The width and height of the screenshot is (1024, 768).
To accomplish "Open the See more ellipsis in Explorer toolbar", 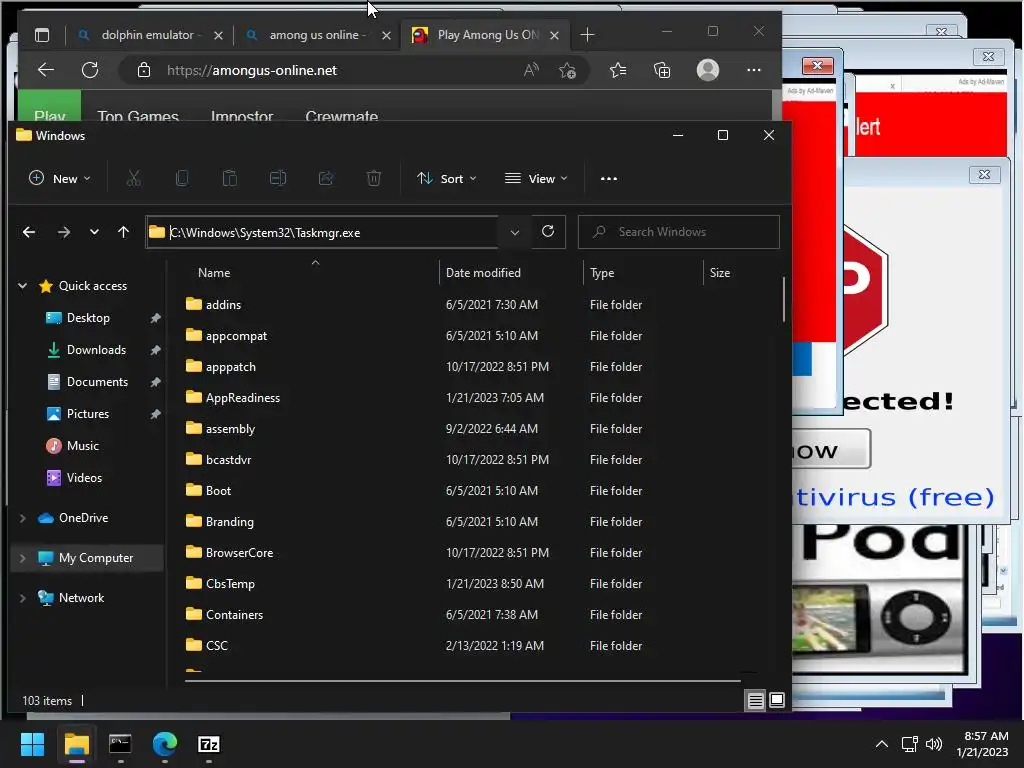I will point(609,178).
